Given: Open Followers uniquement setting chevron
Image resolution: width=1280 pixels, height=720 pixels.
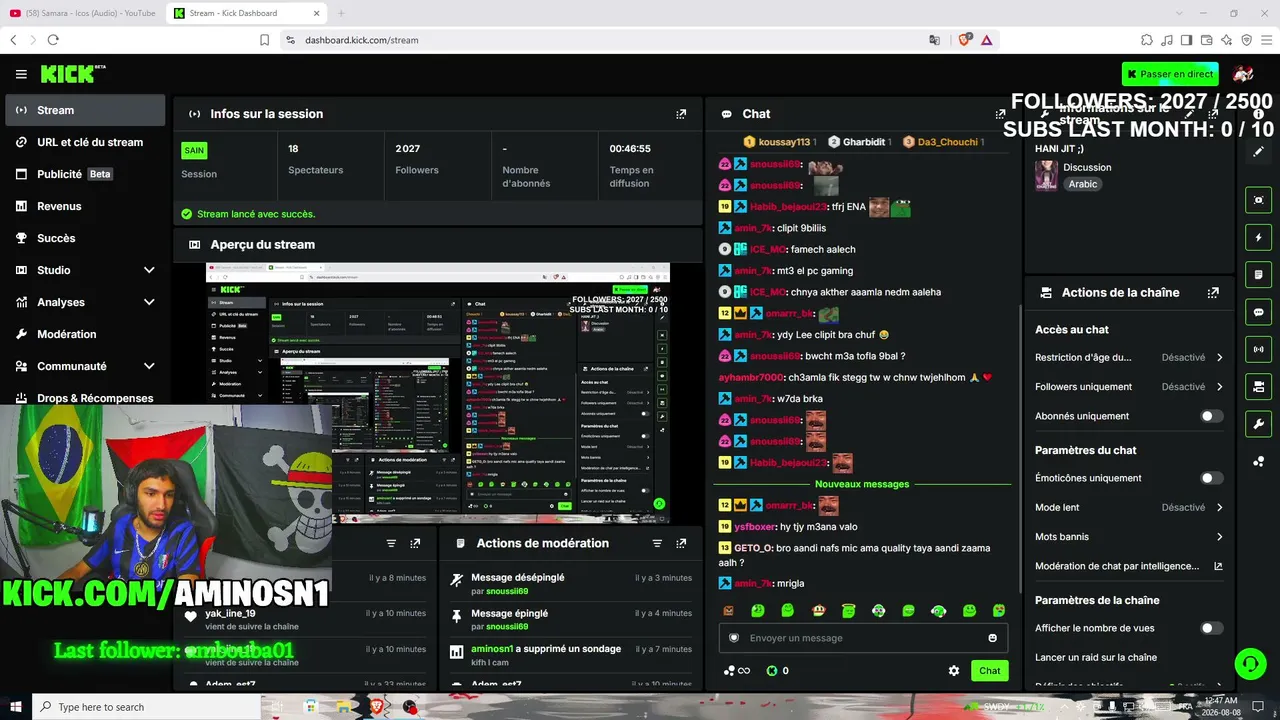Looking at the screenshot, I should tap(1219, 387).
